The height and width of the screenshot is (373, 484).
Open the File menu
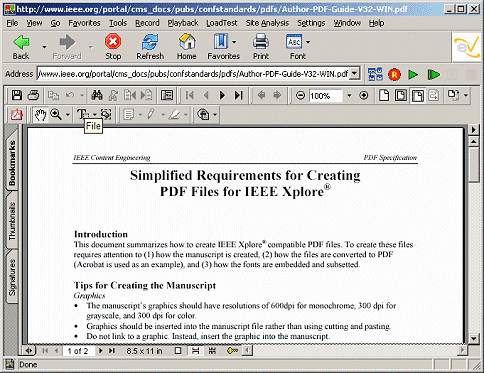[x=12, y=23]
